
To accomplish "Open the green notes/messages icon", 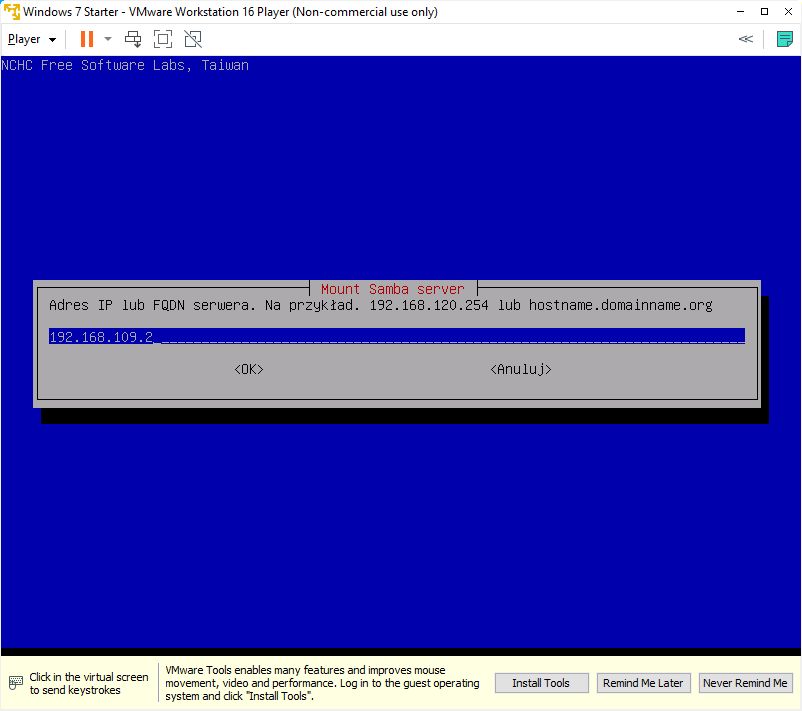I will [785, 39].
